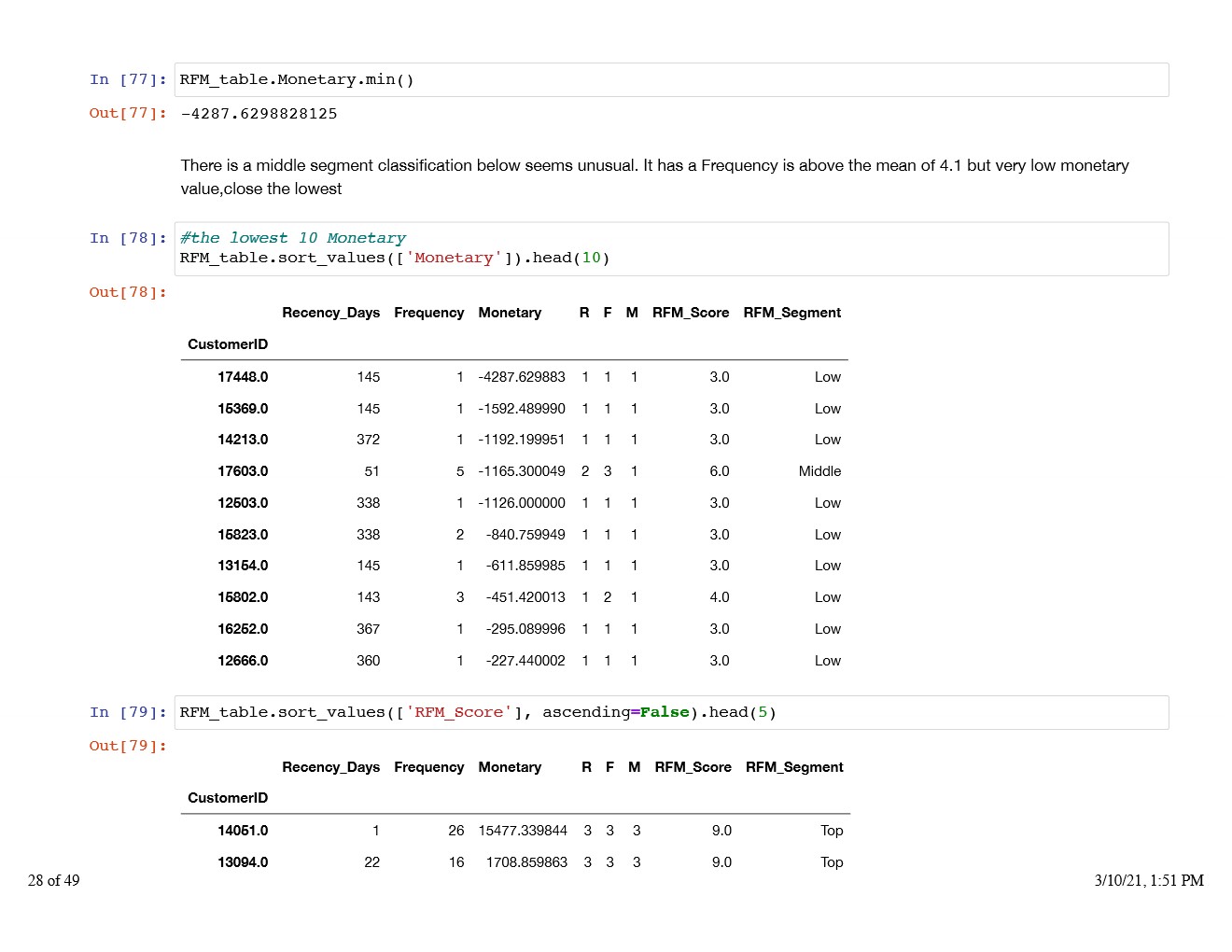Click Monetary value 15477.339844
Viewport: 1232px width, 952px height.
pos(523,831)
